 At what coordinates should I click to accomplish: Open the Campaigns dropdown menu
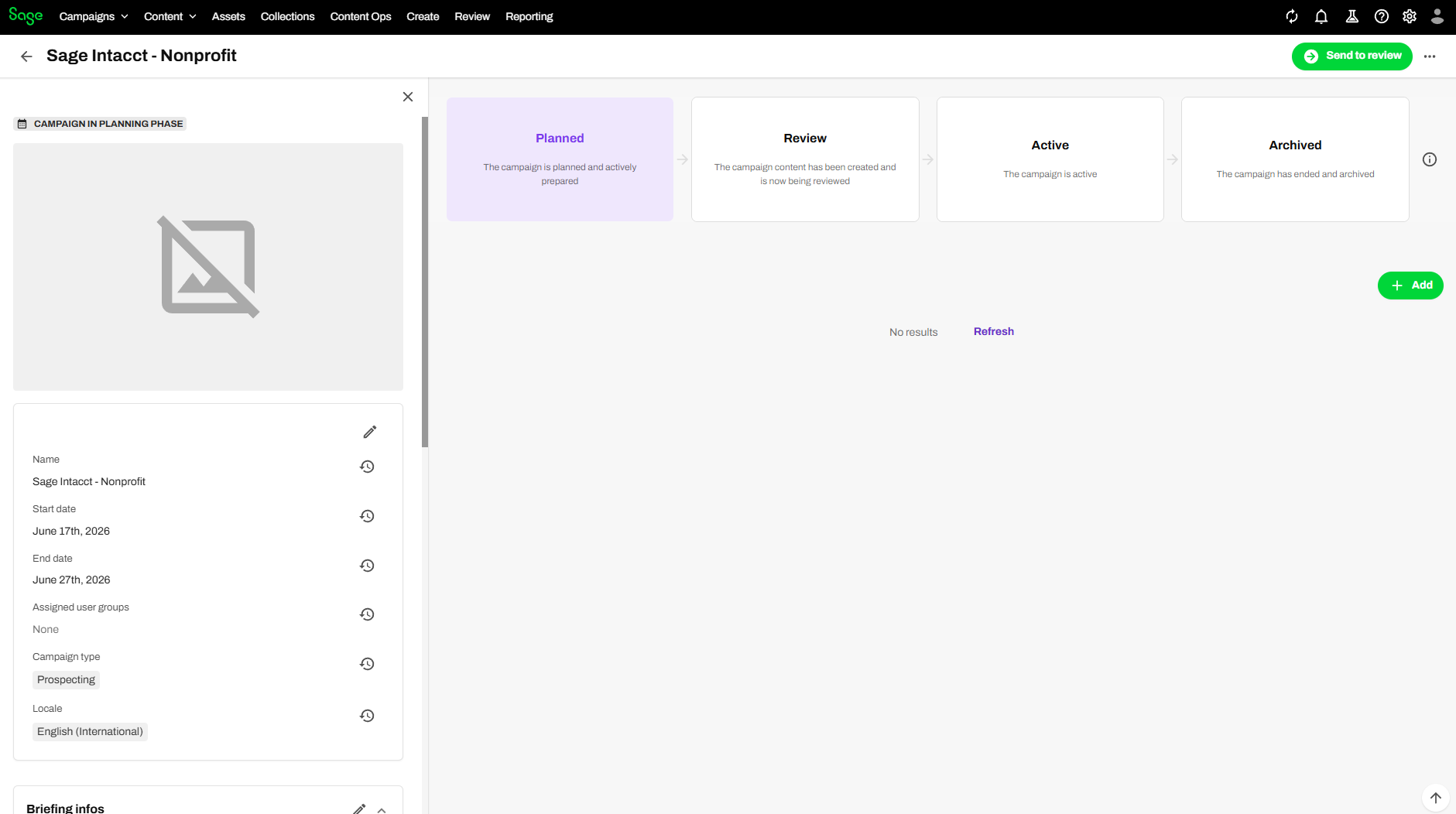[x=94, y=16]
